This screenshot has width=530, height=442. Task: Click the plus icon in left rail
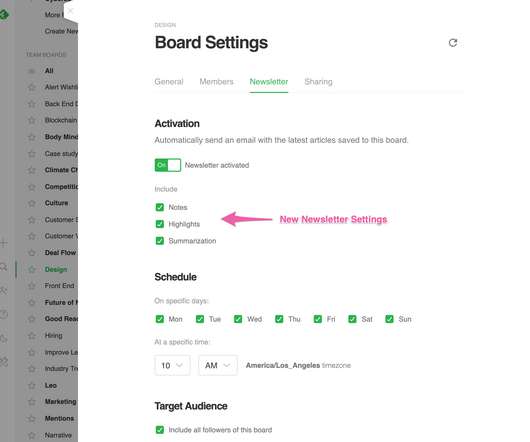(4, 243)
